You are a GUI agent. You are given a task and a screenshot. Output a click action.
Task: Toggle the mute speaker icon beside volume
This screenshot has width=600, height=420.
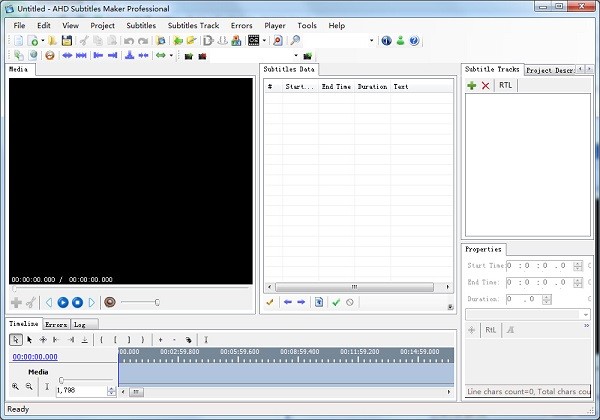tap(110, 302)
